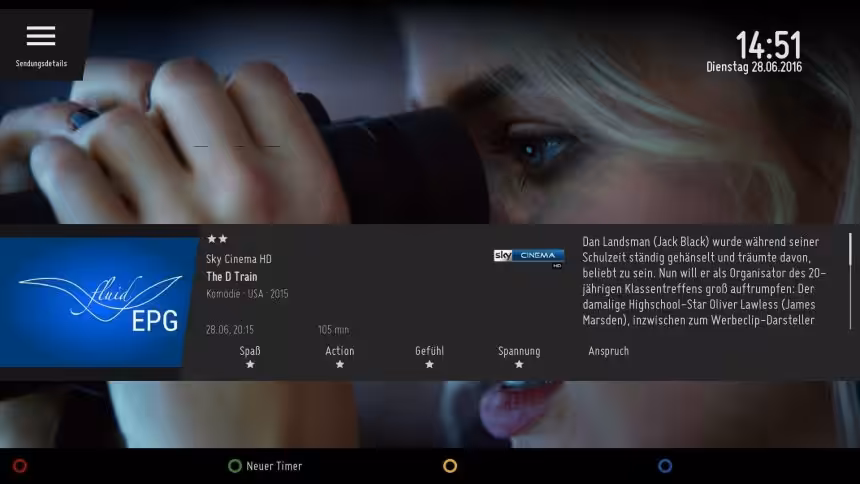Image resolution: width=860 pixels, height=484 pixels.
Task: Select the title The D Train
Action: click(231, 276)
